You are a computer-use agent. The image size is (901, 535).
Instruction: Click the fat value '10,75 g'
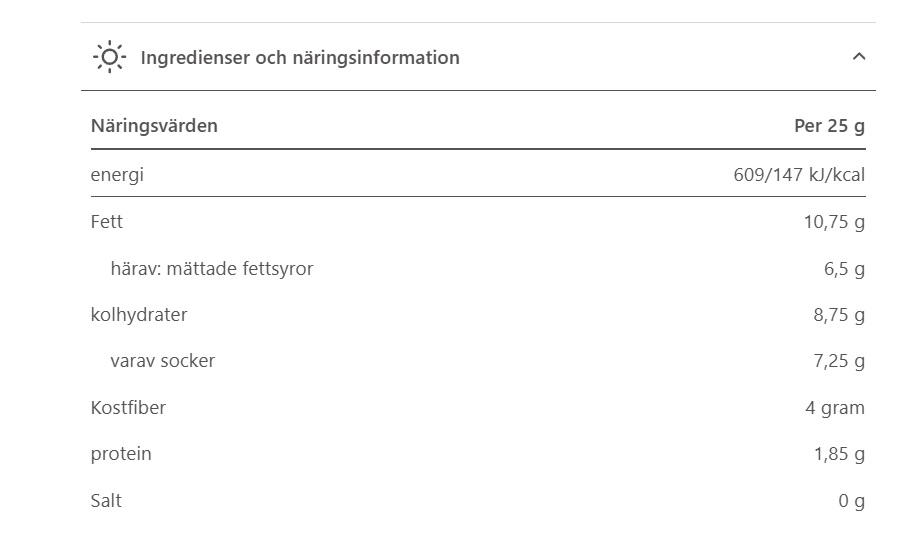point(834,222)
